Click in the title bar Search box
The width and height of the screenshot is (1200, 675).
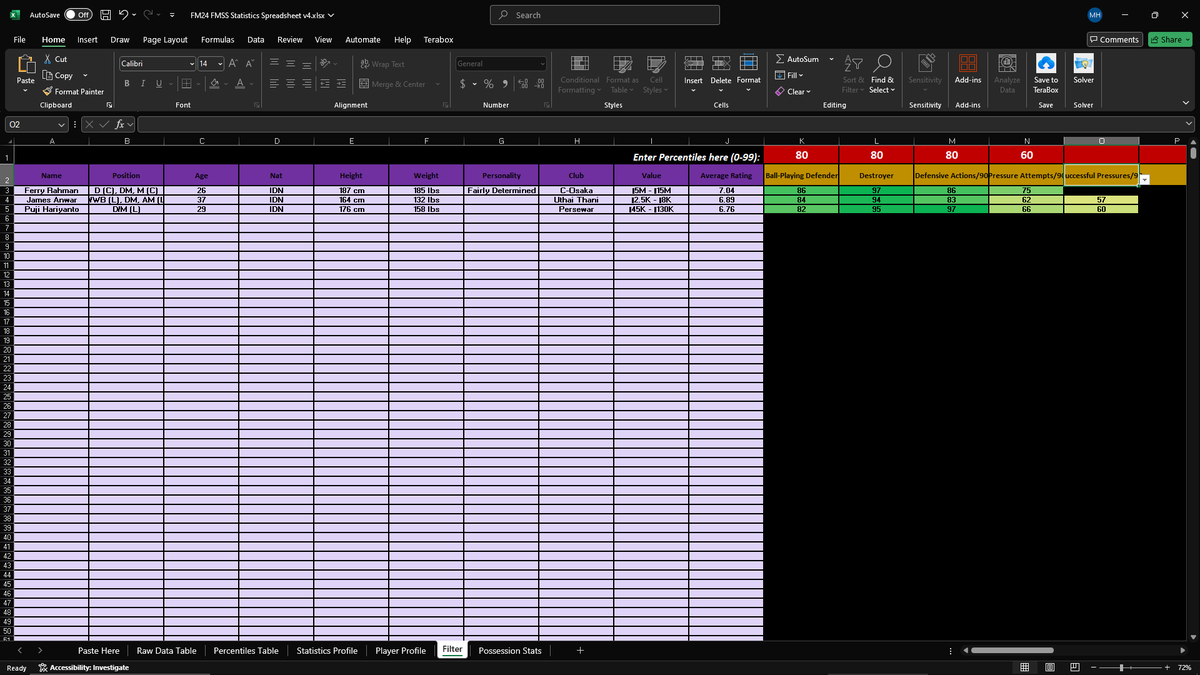coord(606,15)
